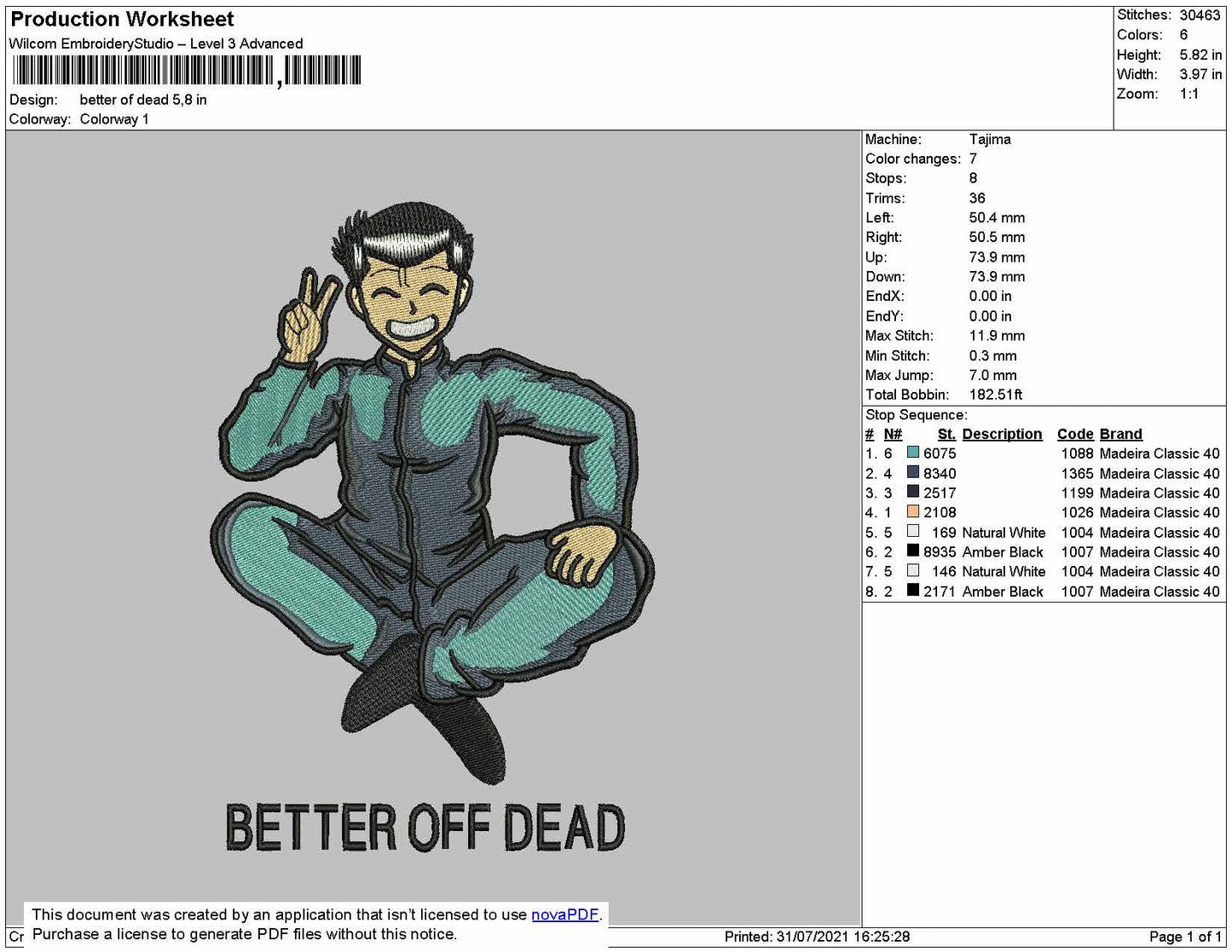Image resolution: width=1232 pixels, height=952 pixels.
Task: Click code 1199 in stop sequence
Action: click(x=1077, y=493)
